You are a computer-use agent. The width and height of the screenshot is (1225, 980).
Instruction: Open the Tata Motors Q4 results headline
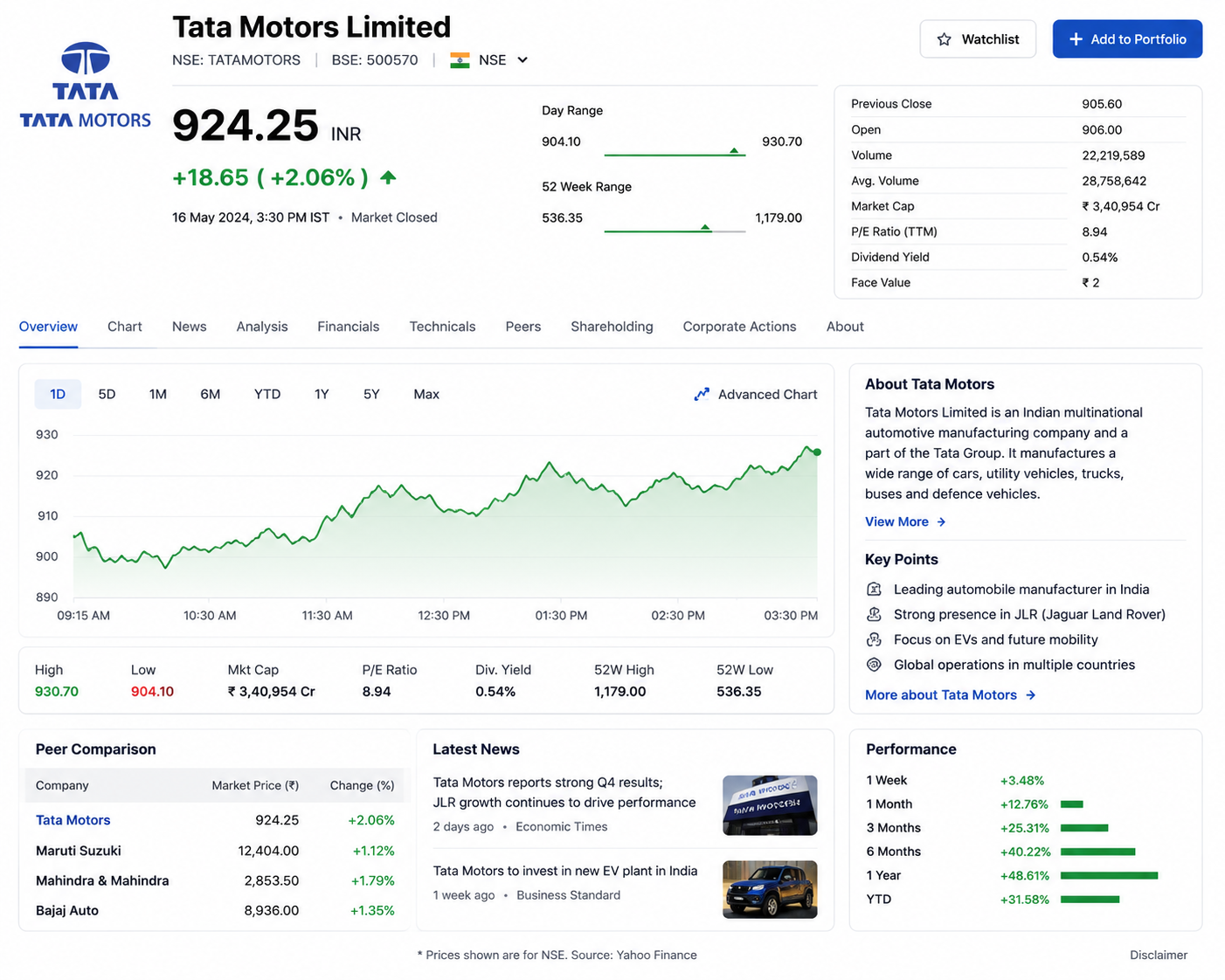(x=564, y=792)
